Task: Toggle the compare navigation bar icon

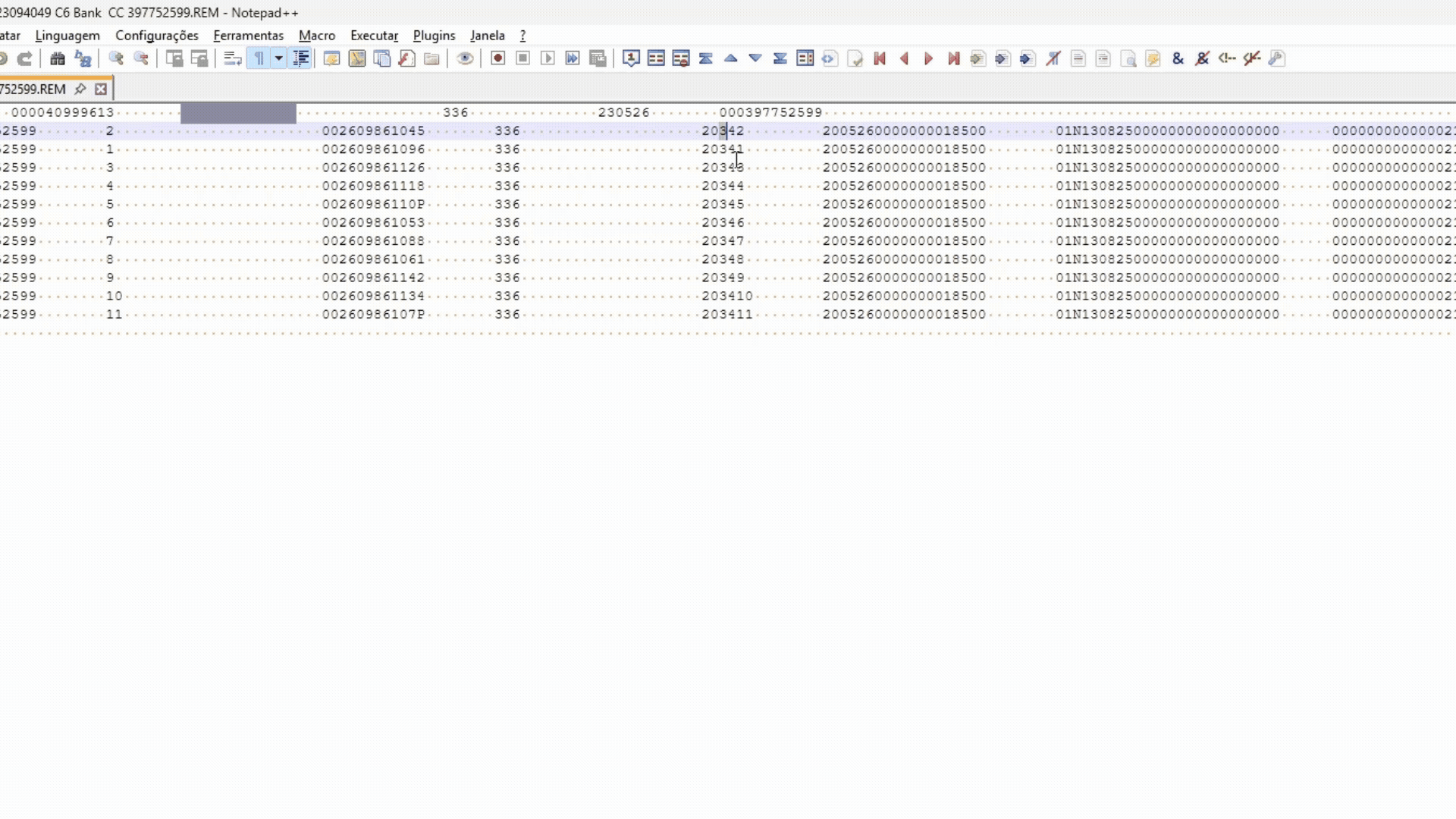Action: point(805,58)
